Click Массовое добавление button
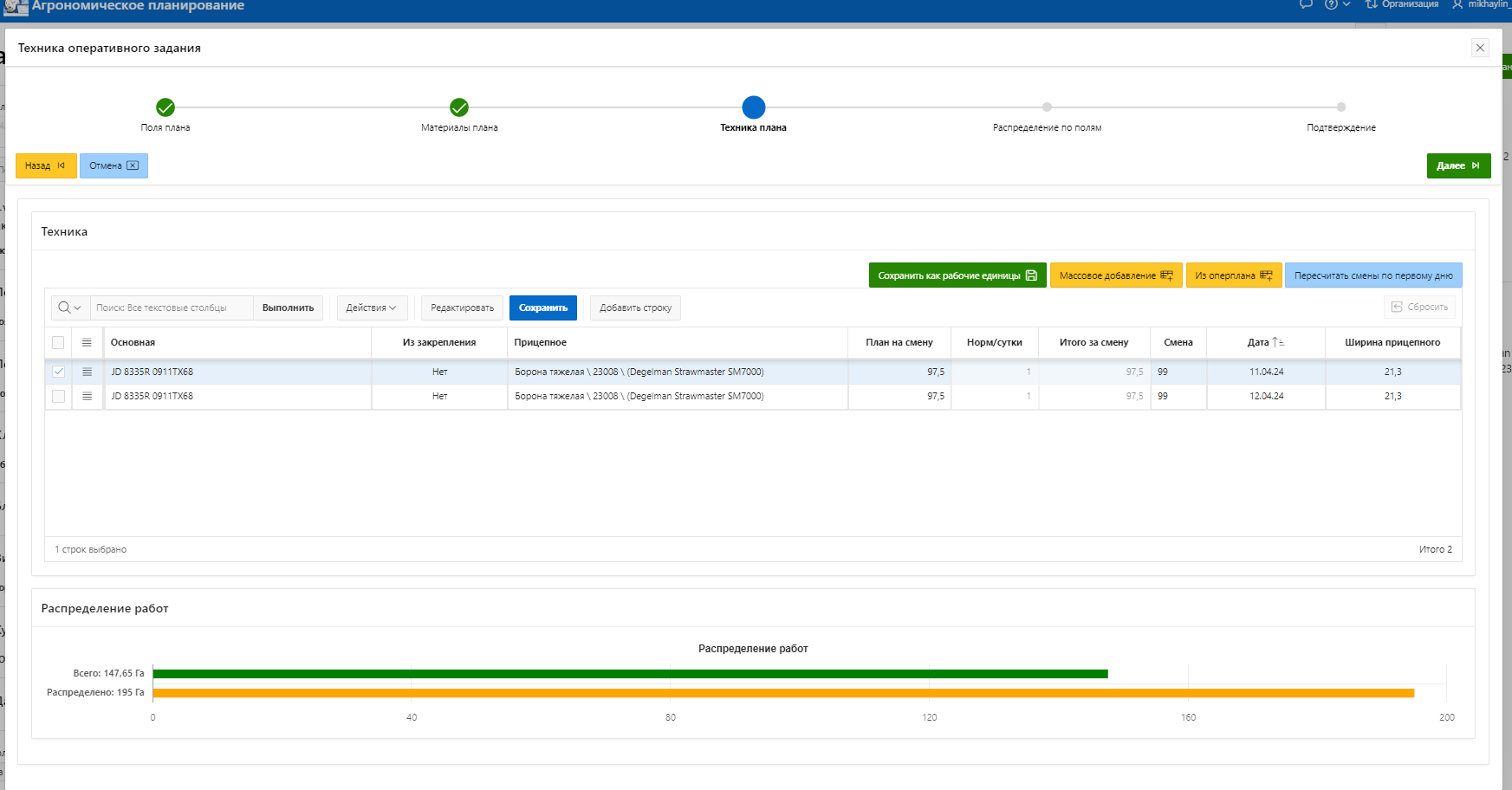The image size is (1512, 790). [1115, 275]
